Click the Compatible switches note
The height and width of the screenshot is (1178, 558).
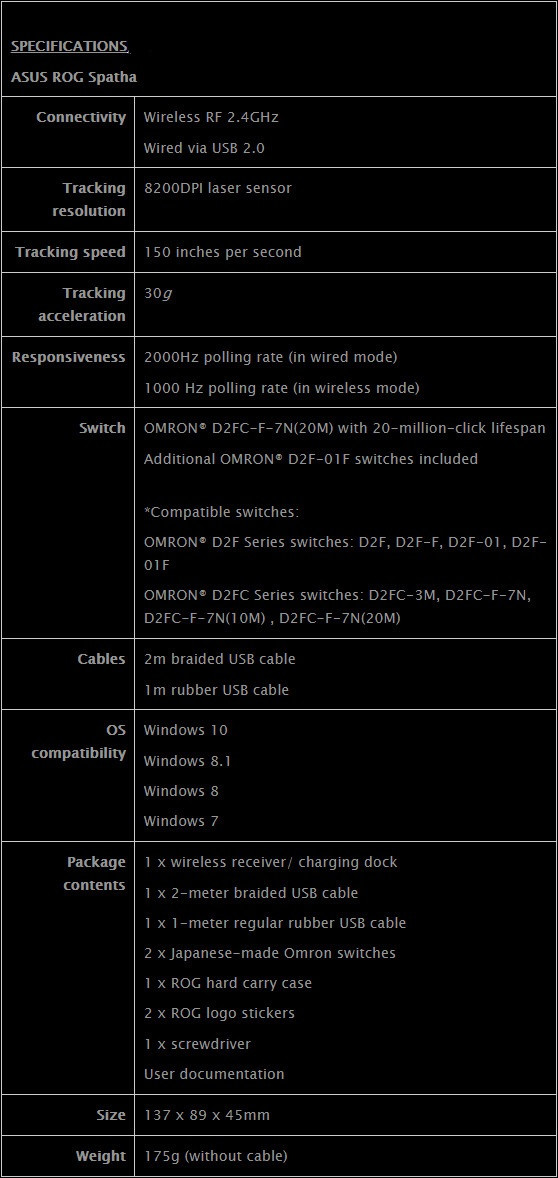click(x=222, y=512)
